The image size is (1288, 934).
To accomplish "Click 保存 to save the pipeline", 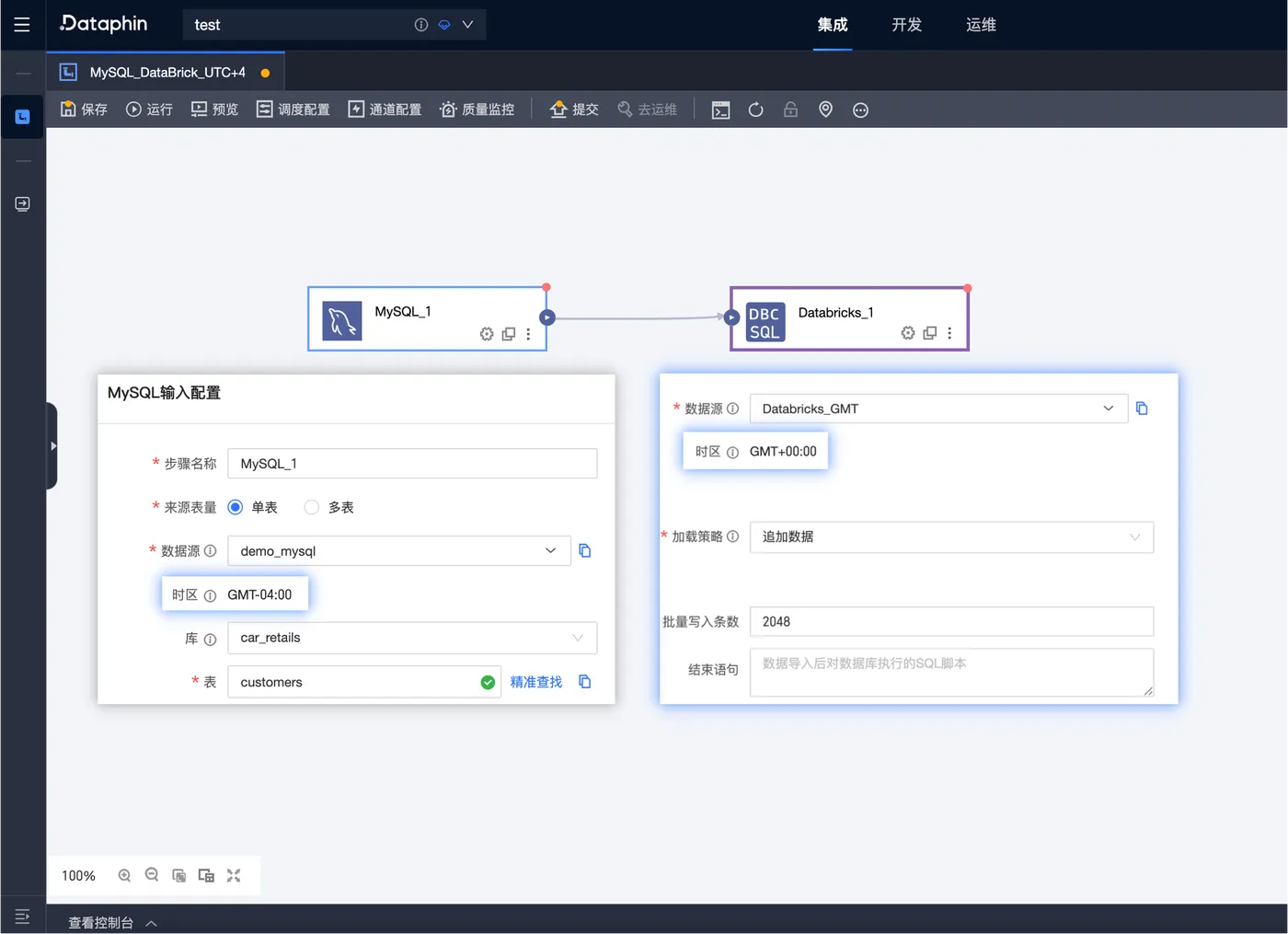I will (x=84, y=110).
